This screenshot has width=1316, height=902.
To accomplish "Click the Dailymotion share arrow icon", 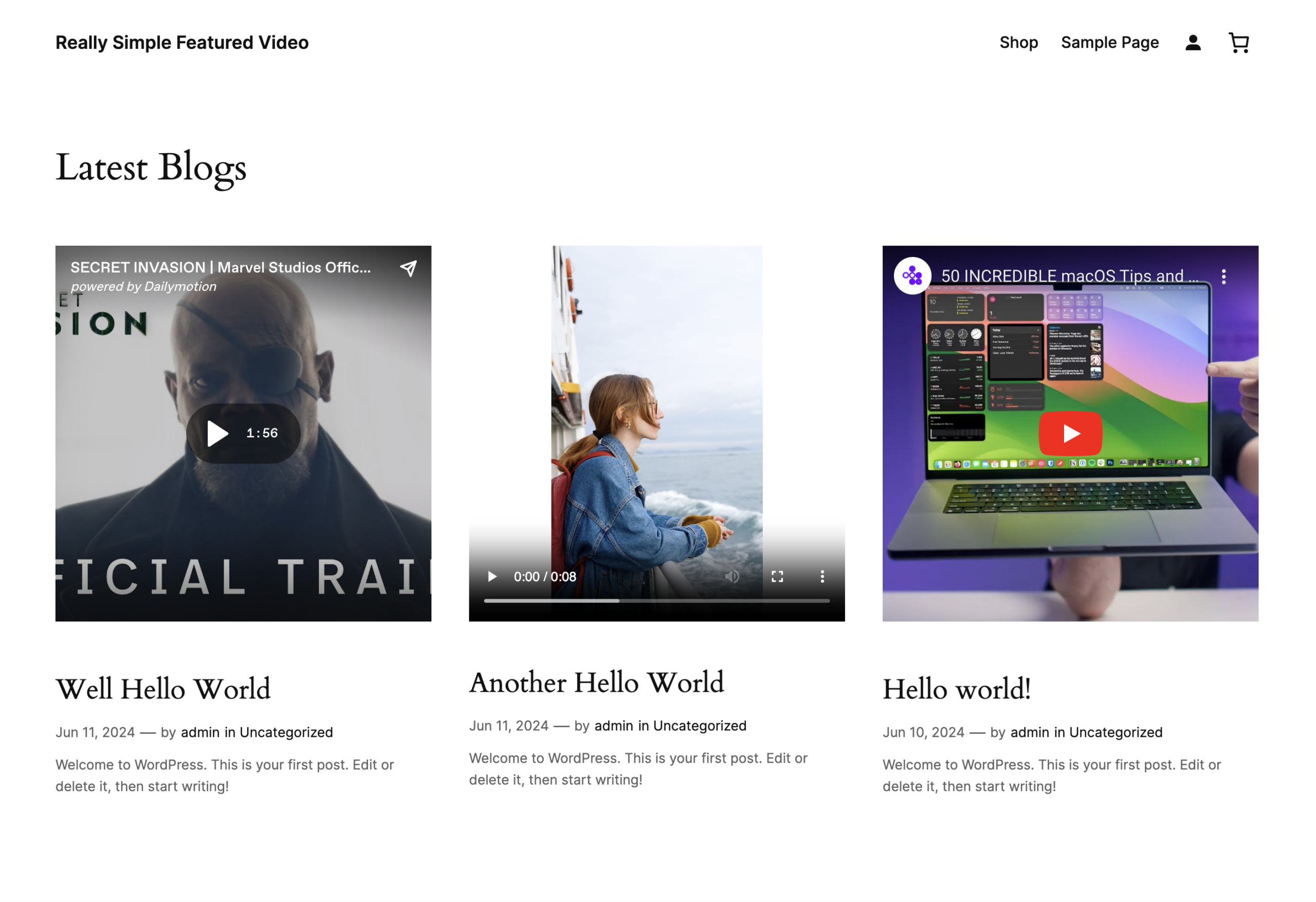I will pos(408,268).
